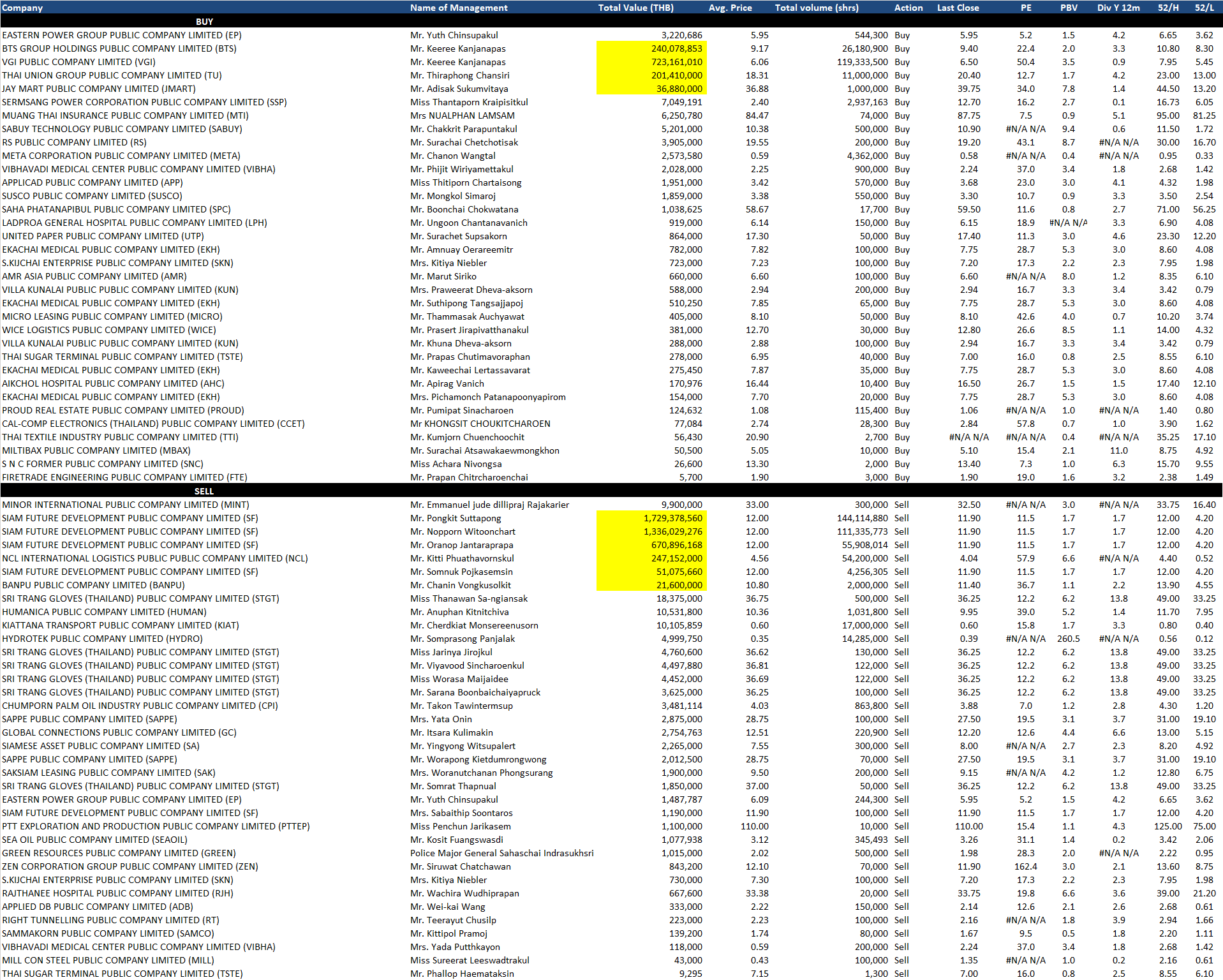This screenshot has width=1223, height=980.
Task: Click the PTT Exploration and Production (PTTEP) cell
Action: click(156, 826)
